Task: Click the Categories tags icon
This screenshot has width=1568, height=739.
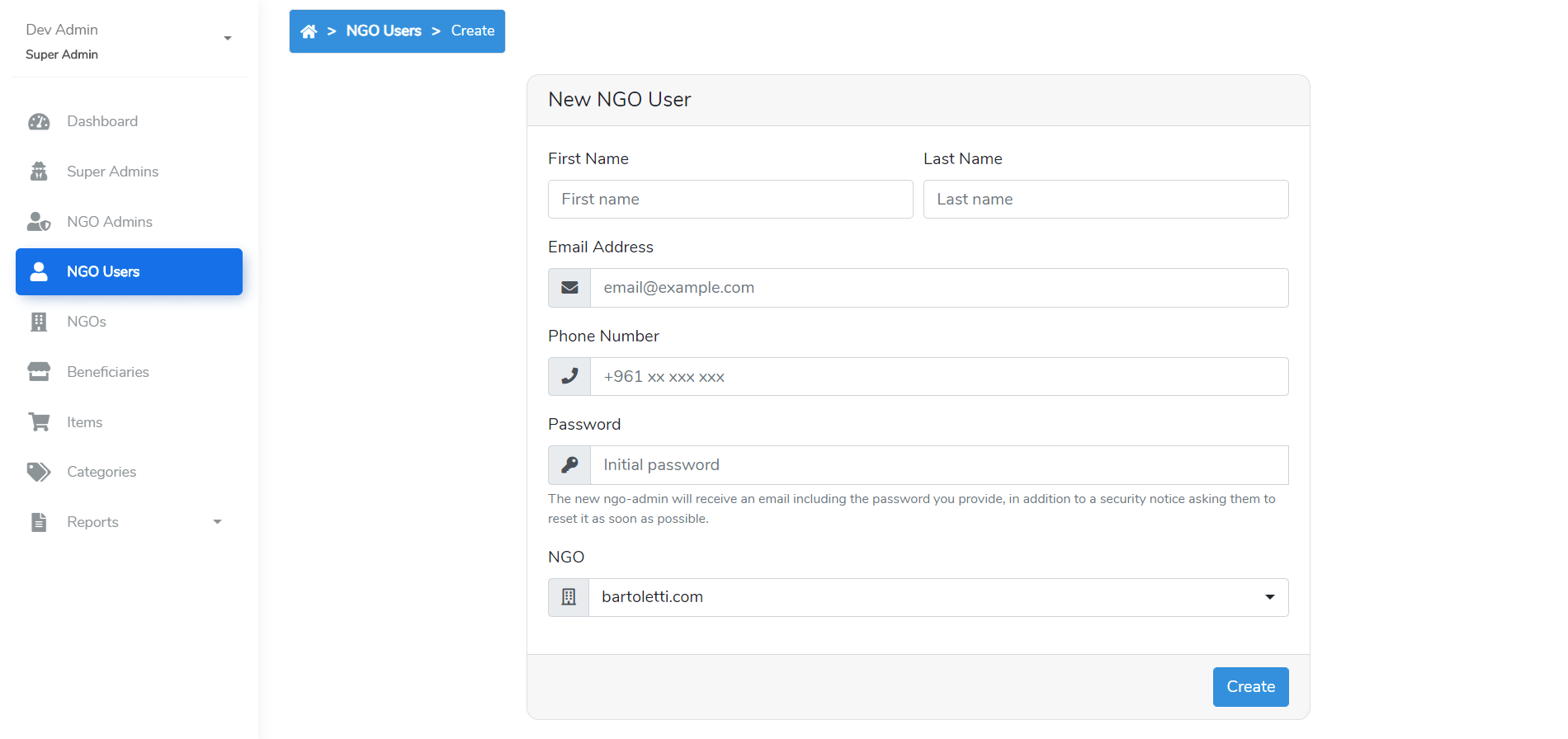Action: [x=39, y=472]
